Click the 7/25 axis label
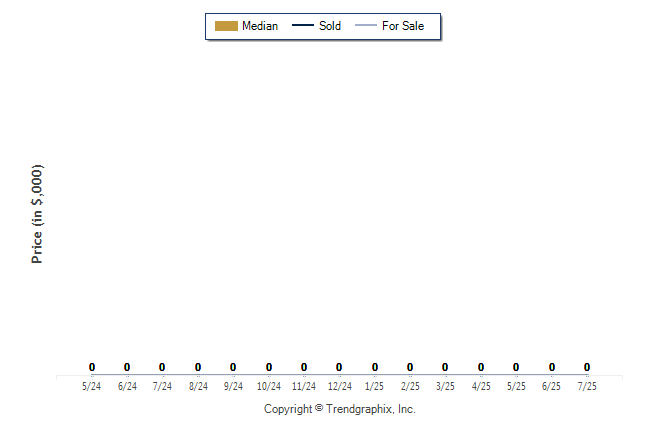 pos(587,386)
